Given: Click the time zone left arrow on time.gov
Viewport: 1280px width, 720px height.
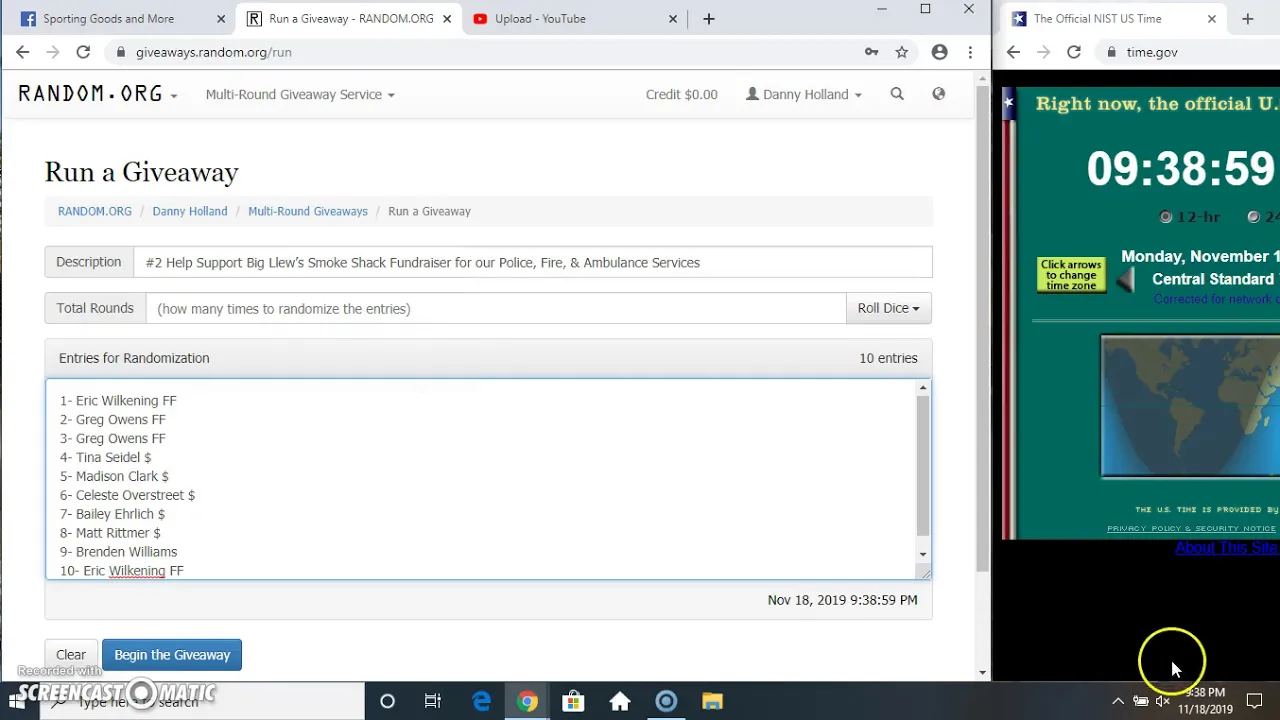Looking at the screenshot, I should (x=1125, y=281).
